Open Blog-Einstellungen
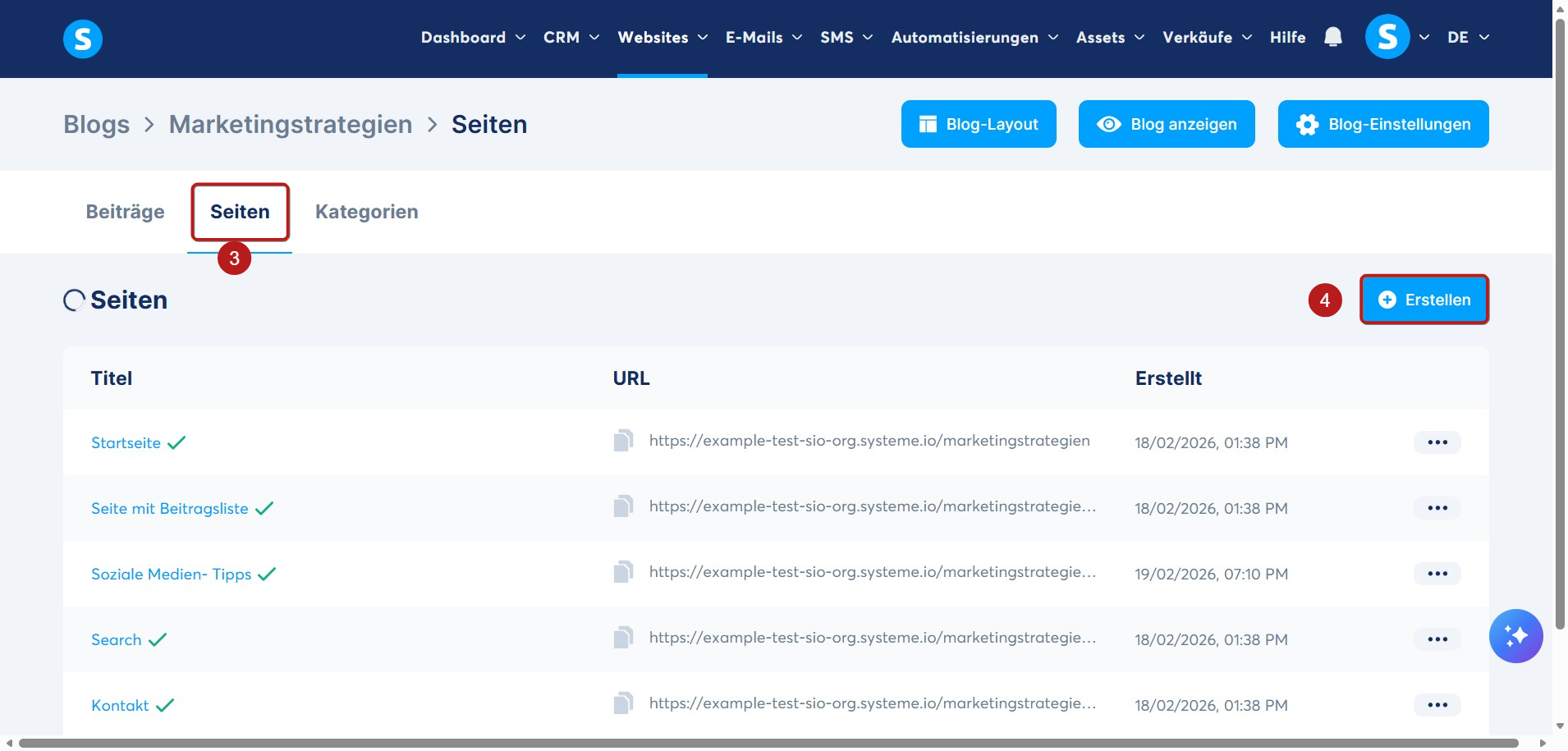The width and height of the screenshot is (1568, 751). [x=1383, y=124]
